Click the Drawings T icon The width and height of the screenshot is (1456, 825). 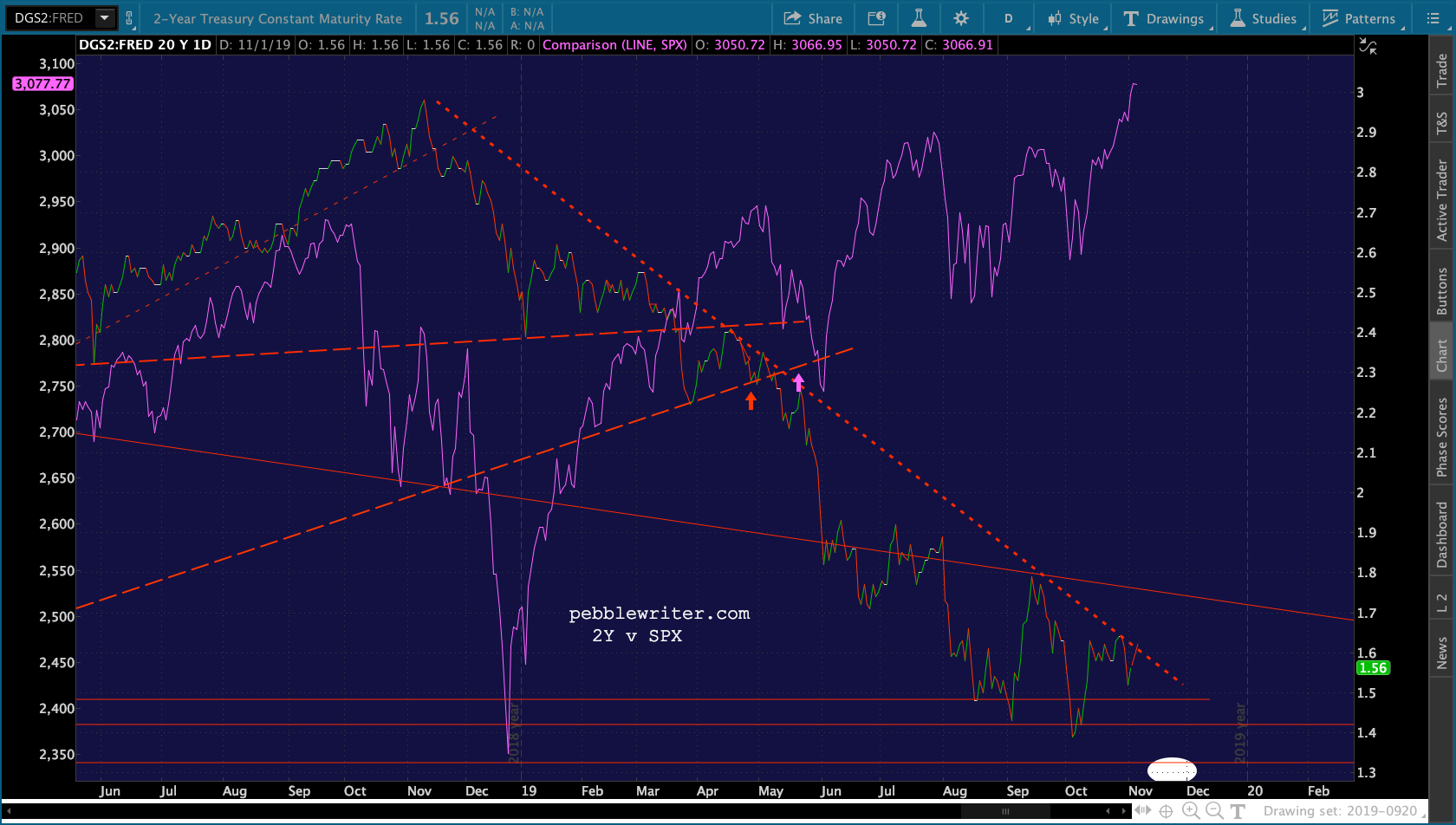click(x=1131, y=18)
